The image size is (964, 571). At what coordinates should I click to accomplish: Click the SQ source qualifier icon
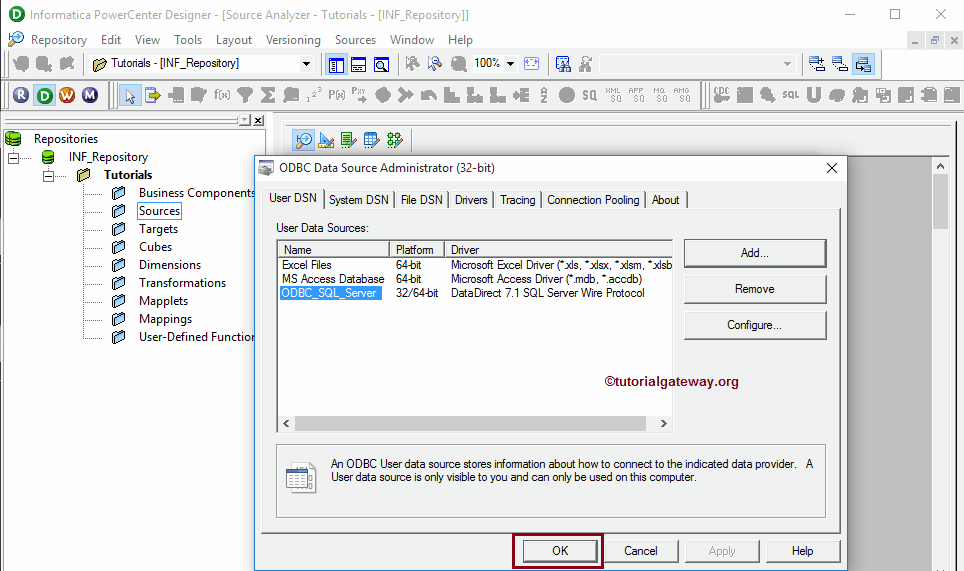coord(590,95)
